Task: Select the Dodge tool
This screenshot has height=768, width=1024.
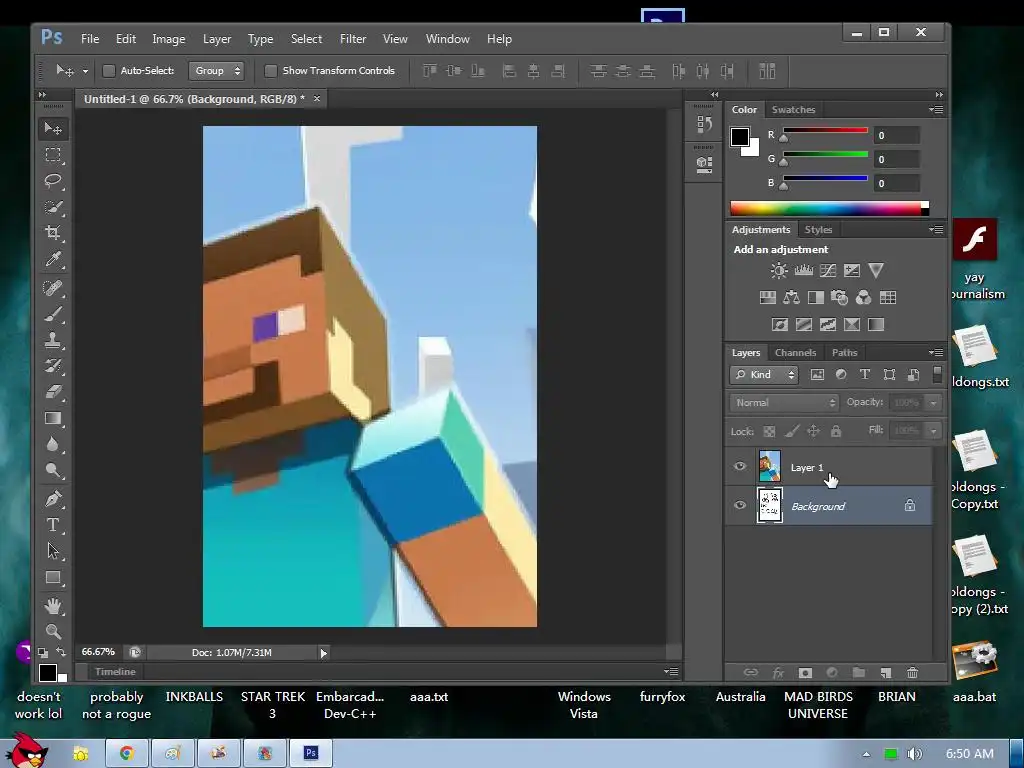Action: click(53, 470)
